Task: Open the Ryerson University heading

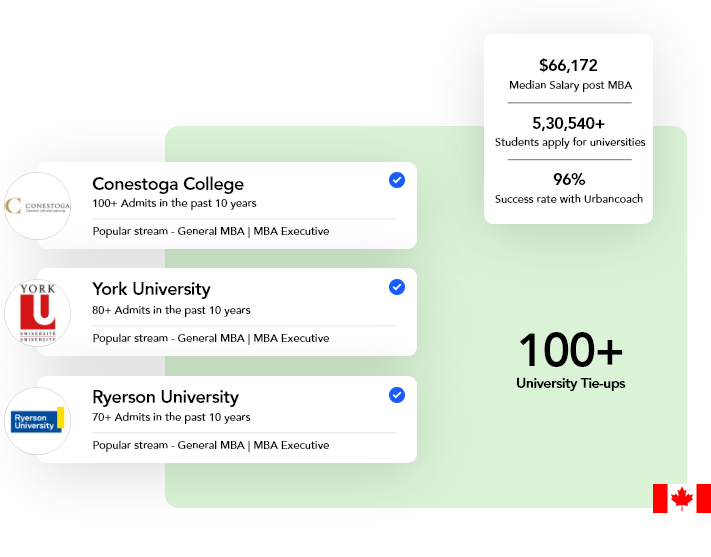Action: pyautogui.click(x=166, y=397)
